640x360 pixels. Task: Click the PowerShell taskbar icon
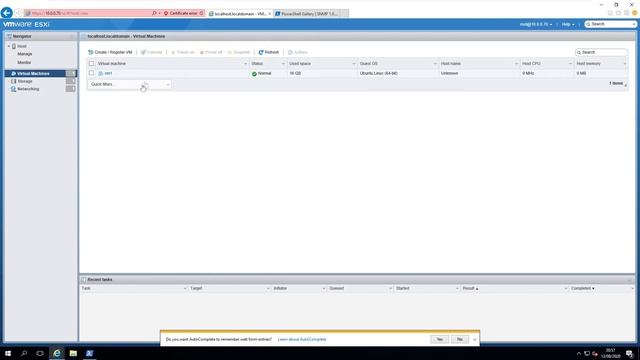click(x=89, y=353)
